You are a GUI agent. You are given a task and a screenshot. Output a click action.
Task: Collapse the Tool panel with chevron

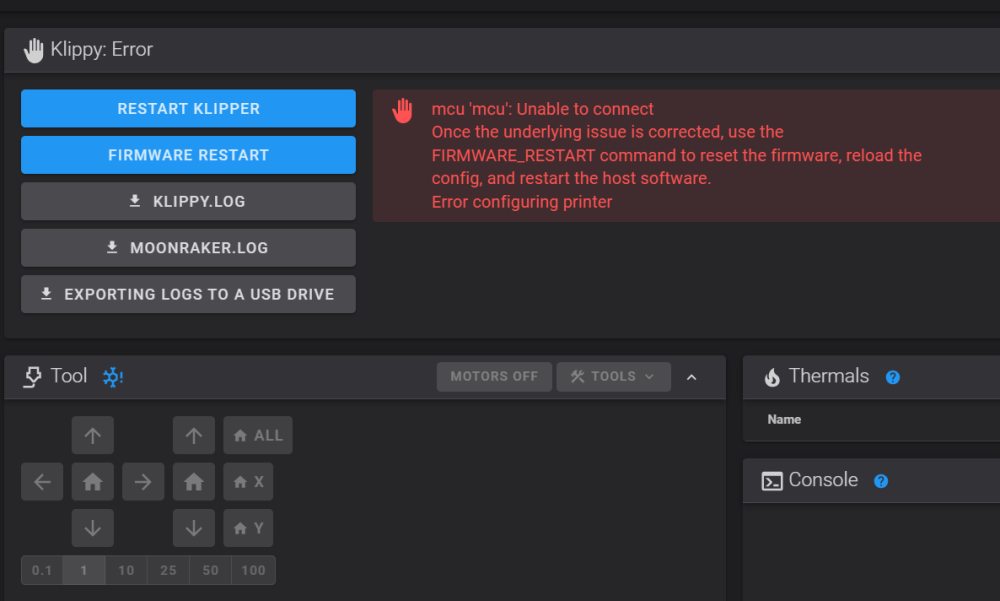[x=691, y=377]
